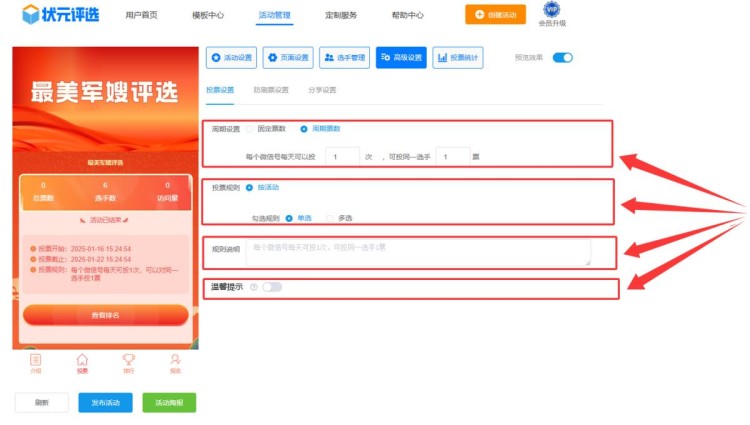Enable the 温馨提示 toggle
Screen dimensions: 750x425
click(272, 287)
